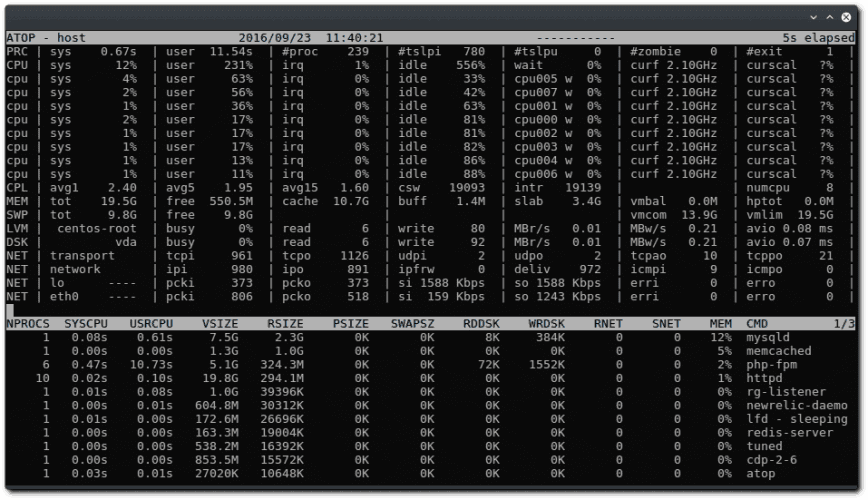This screenshot has height=500, width=868.
Task: Click the newrelic-daemo process name
Action: coord(797,405)
